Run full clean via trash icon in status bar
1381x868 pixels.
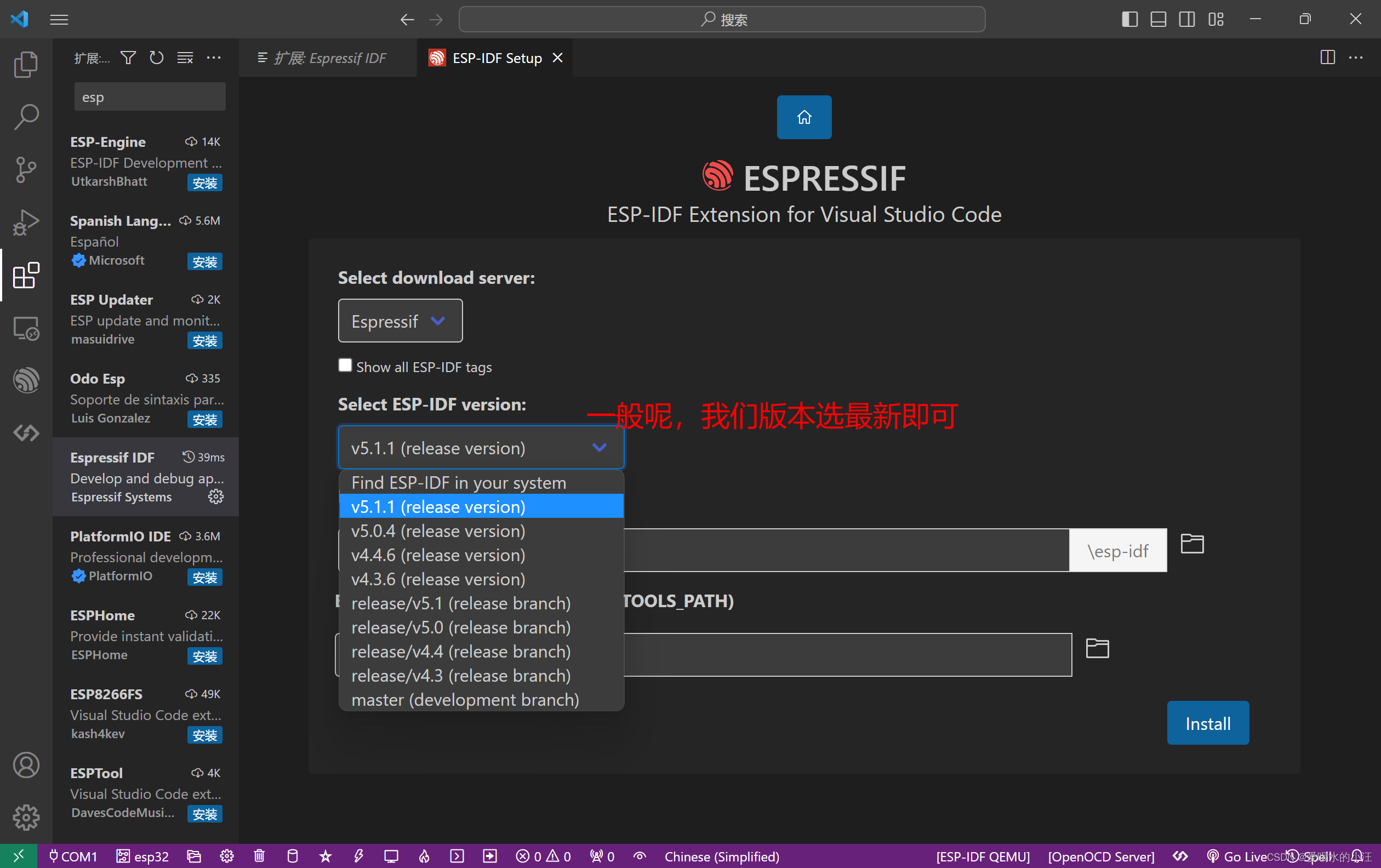click(259, 856)
